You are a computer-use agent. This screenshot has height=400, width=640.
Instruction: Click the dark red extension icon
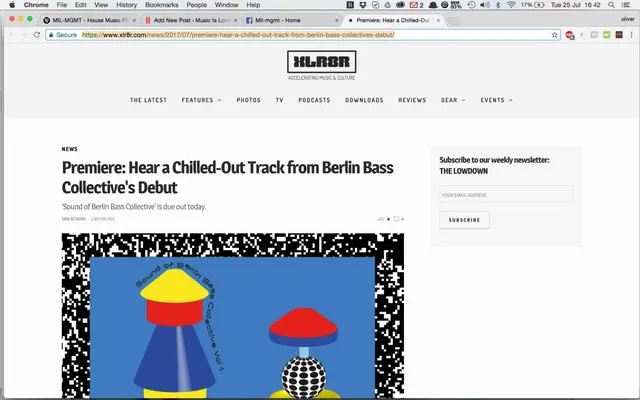pos(619,35)
